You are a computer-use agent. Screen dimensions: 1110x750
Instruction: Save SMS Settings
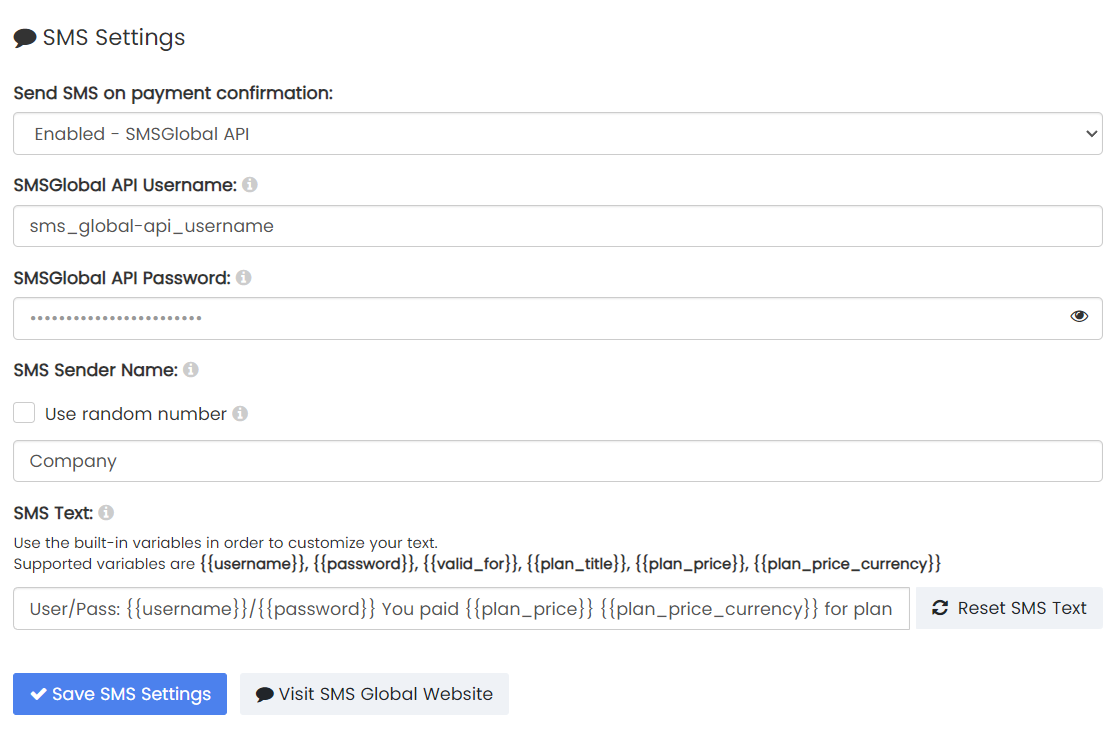(120, 694)
